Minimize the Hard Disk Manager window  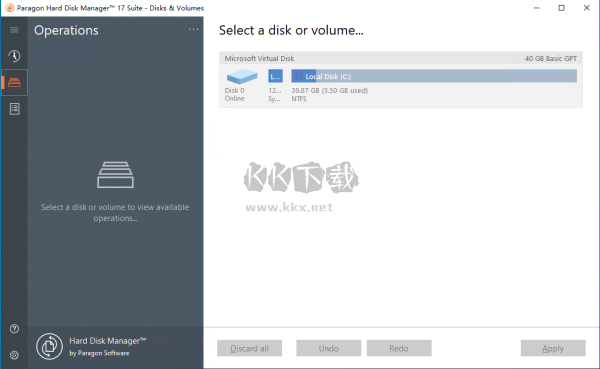click(x=537, y=8)
